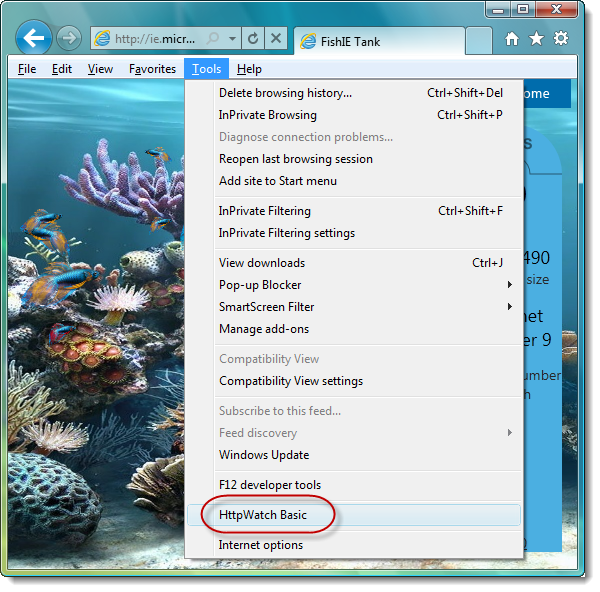Open the address bar dropdown arrow
The height and width of the screenshot is (592, 600).
click(232, 39)
